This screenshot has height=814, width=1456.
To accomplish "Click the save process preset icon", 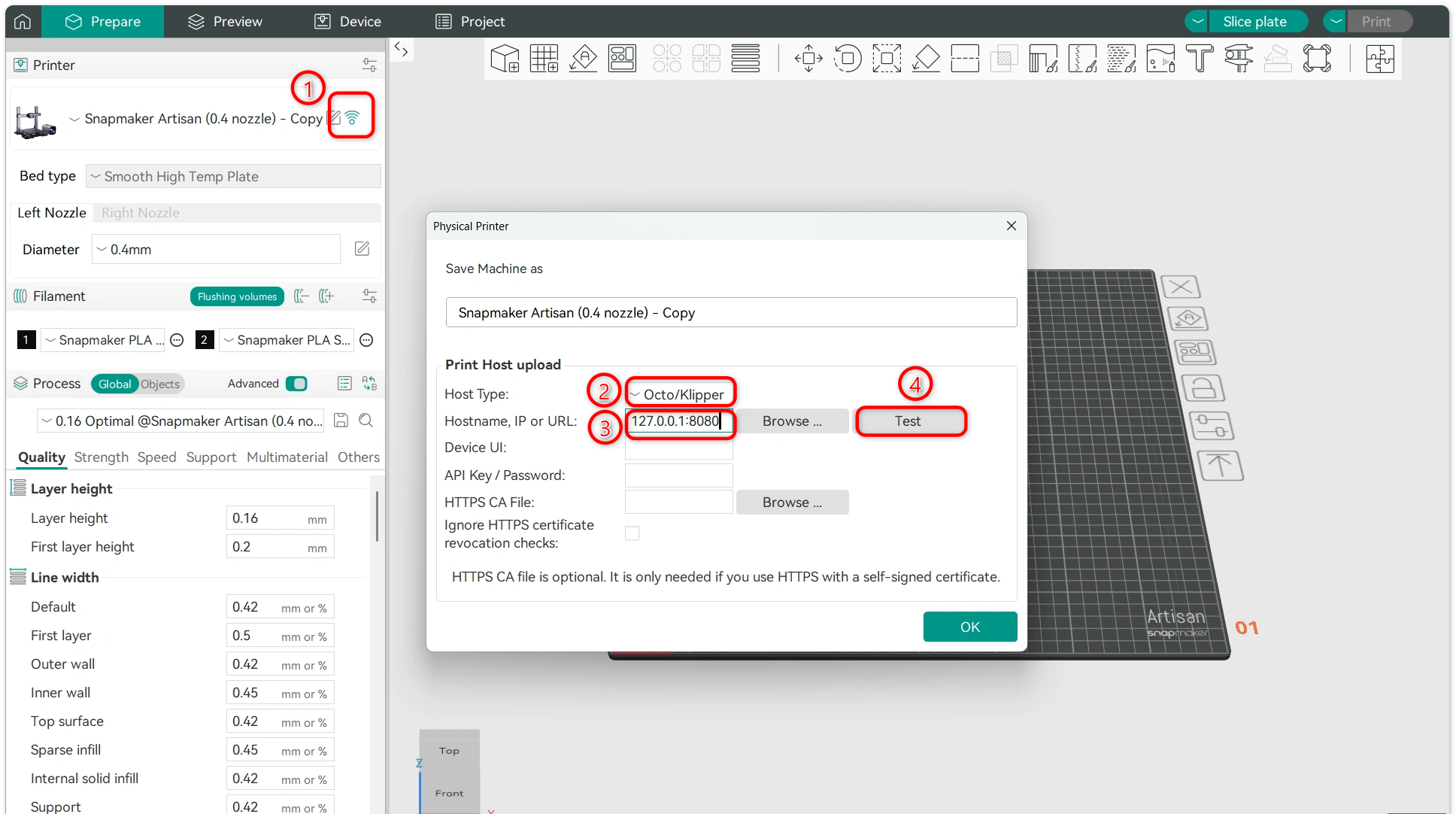I will point(341,421).
